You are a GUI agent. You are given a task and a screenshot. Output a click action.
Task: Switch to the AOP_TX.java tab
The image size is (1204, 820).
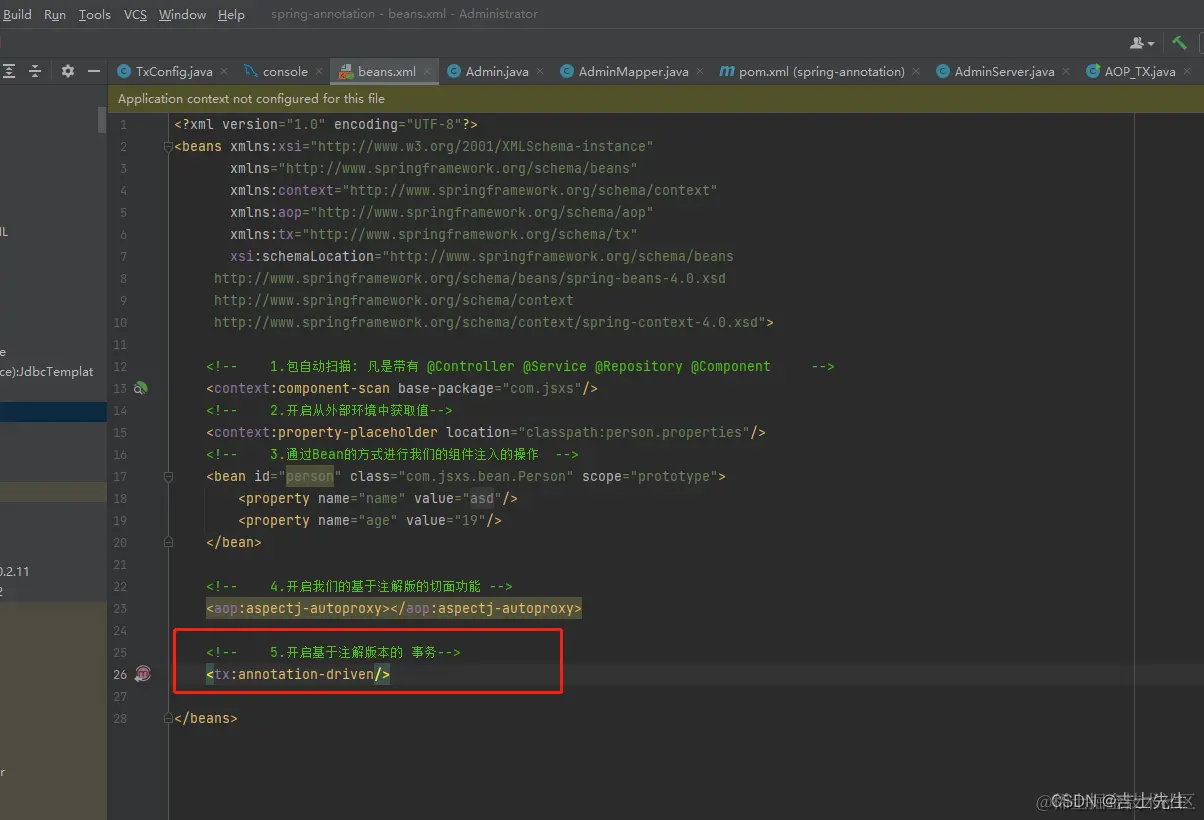tap(1140, 72)
